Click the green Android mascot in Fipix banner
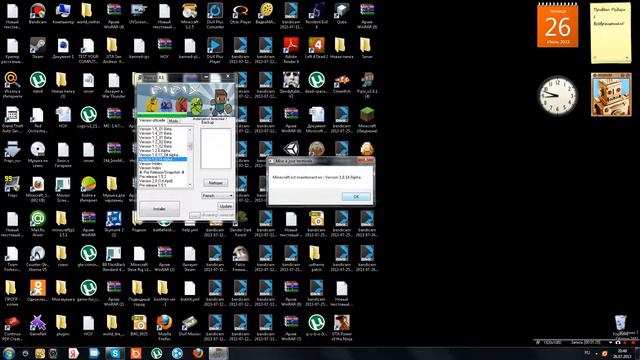640x360 pixels. 196,105
